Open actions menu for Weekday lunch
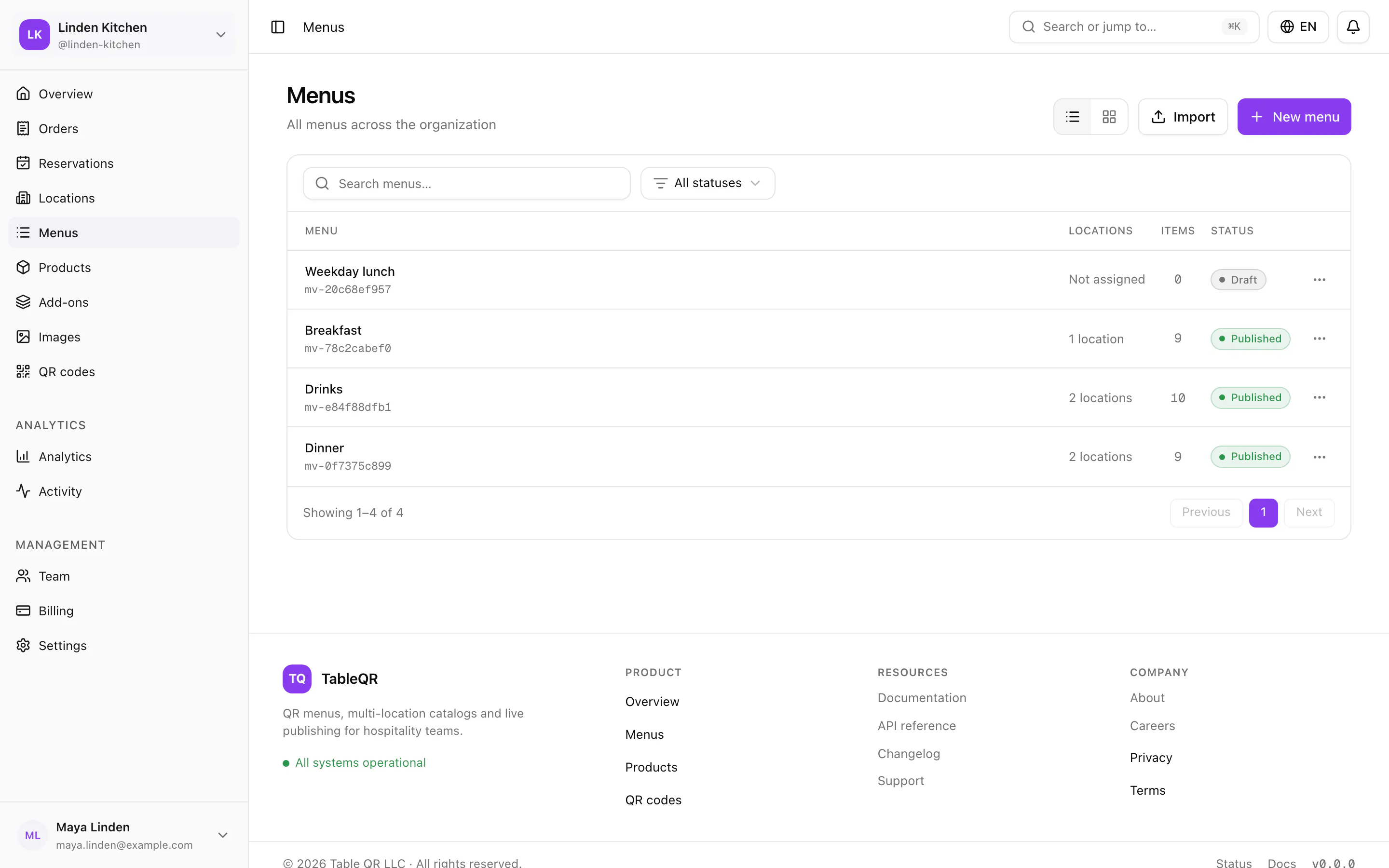 tap(1319, 280)
